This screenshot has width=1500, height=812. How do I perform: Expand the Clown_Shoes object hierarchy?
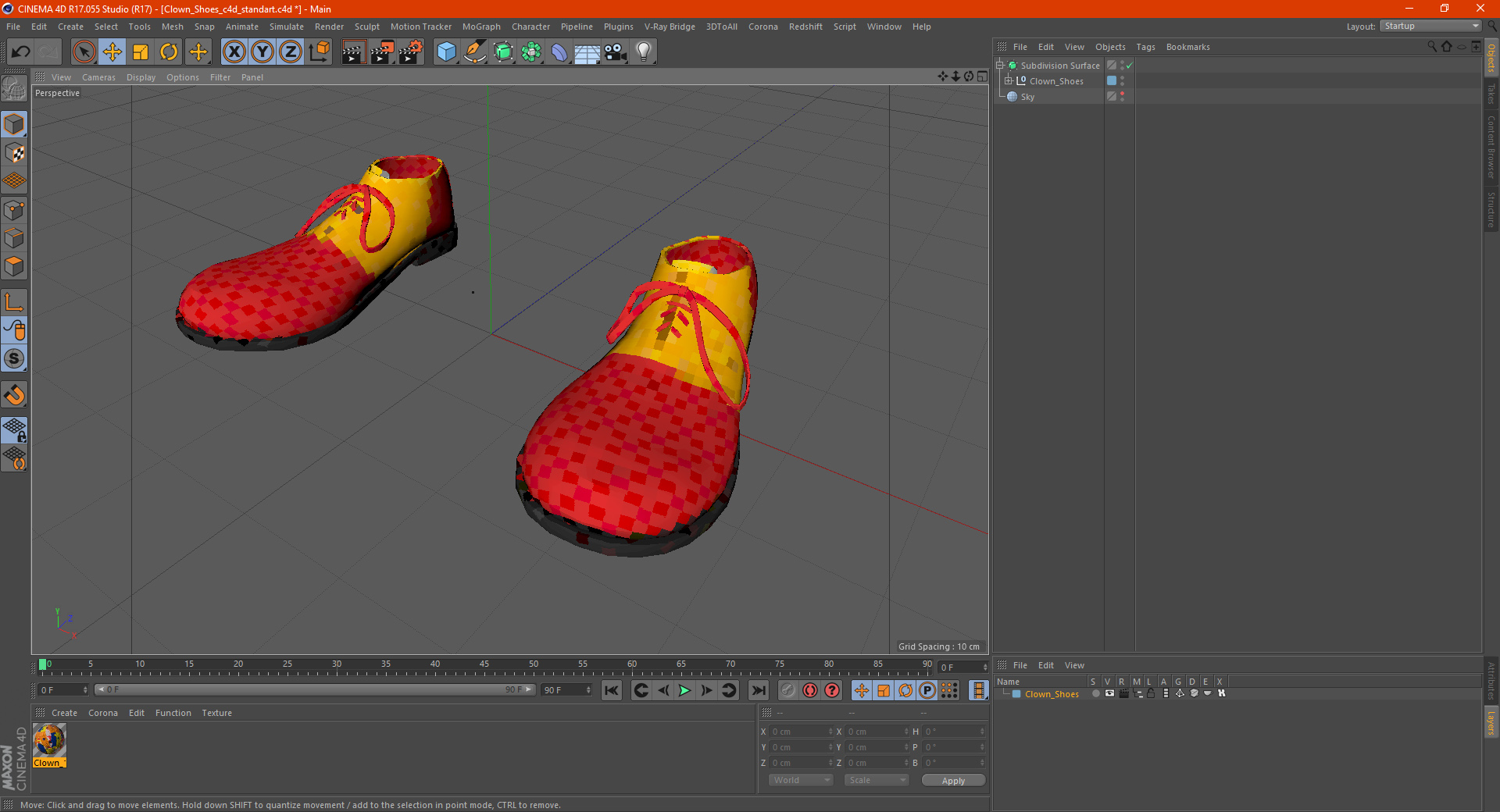click(x=1008, y=80)
